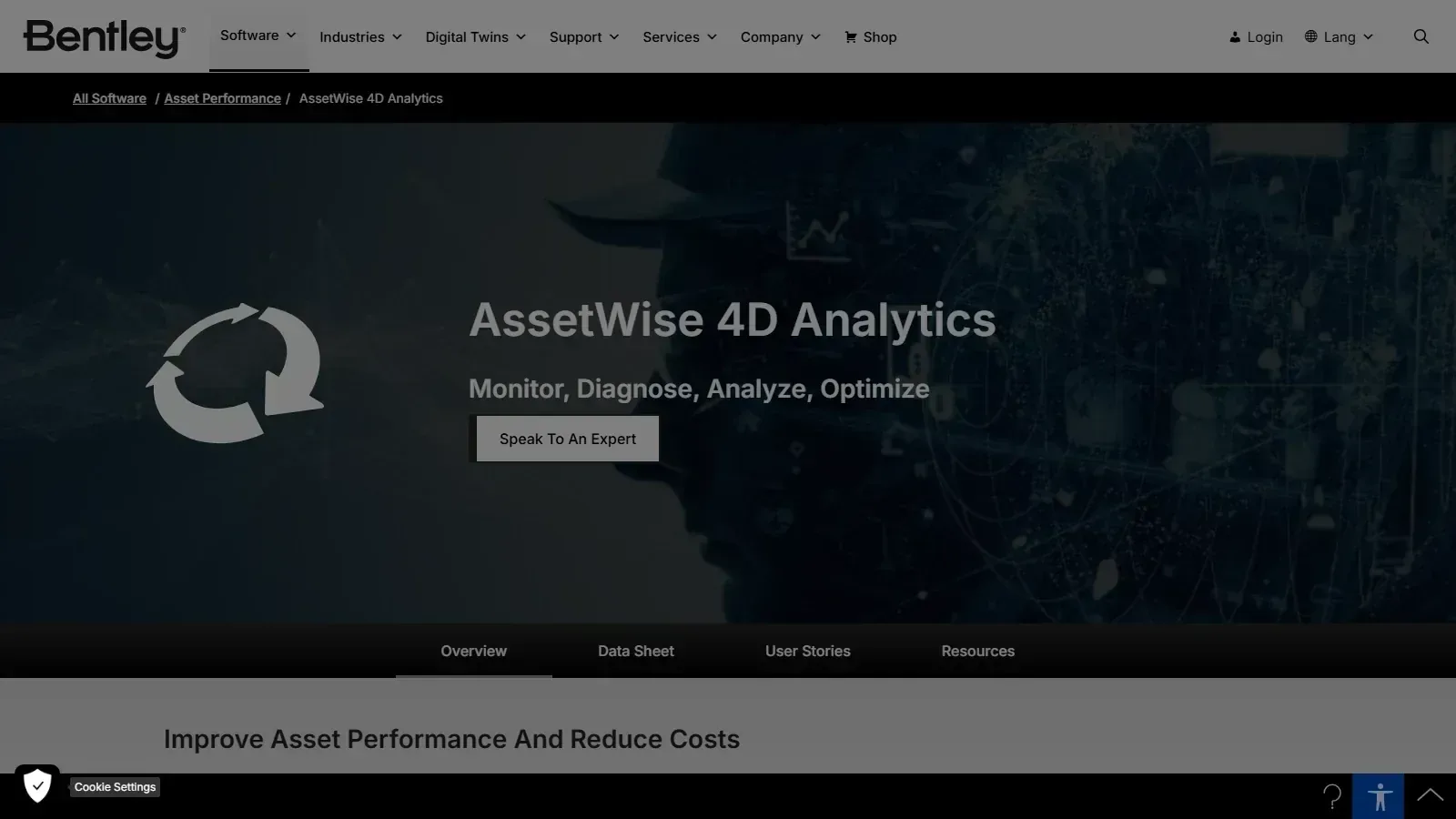Viewport: 1456px width, 819px height.
Task: Open the Services dropdown
Action: (x=680, y=37)
